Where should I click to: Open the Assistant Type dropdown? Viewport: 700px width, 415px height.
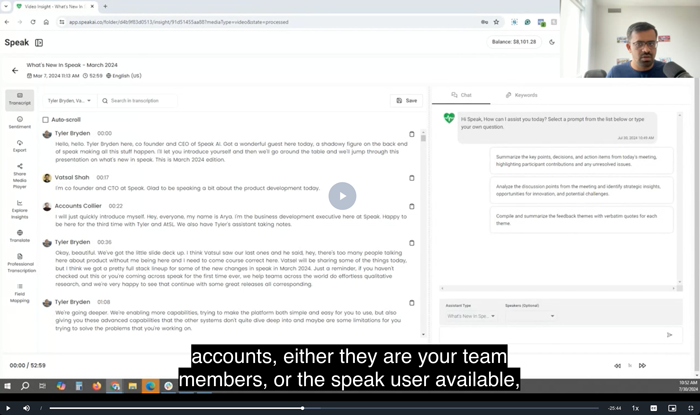pos(471,316)
